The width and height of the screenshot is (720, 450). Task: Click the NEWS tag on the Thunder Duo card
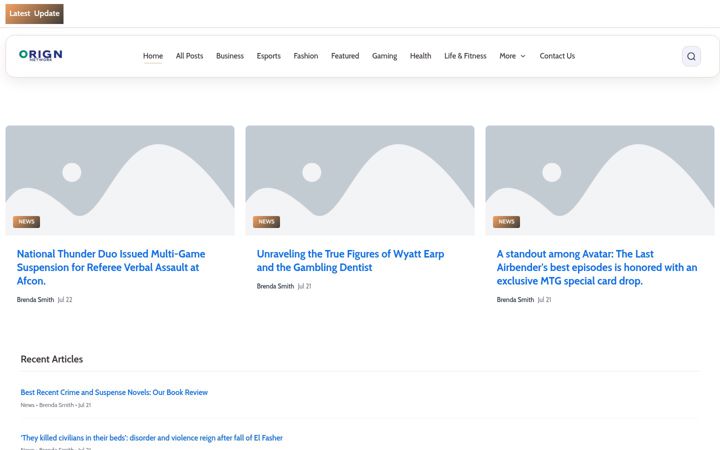(26, 222)
